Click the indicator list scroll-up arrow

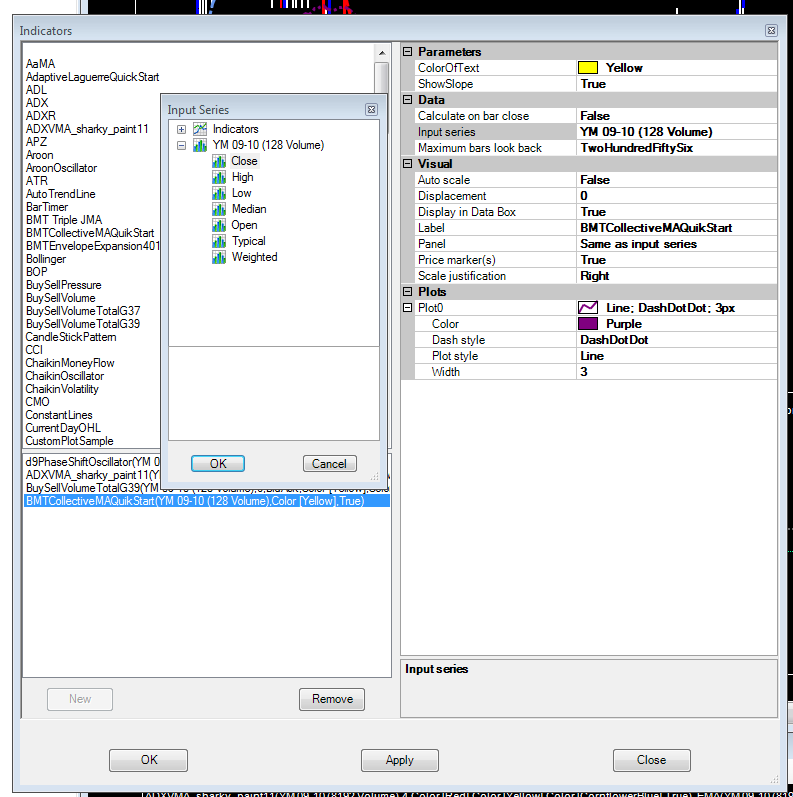(x=382, y=53)
